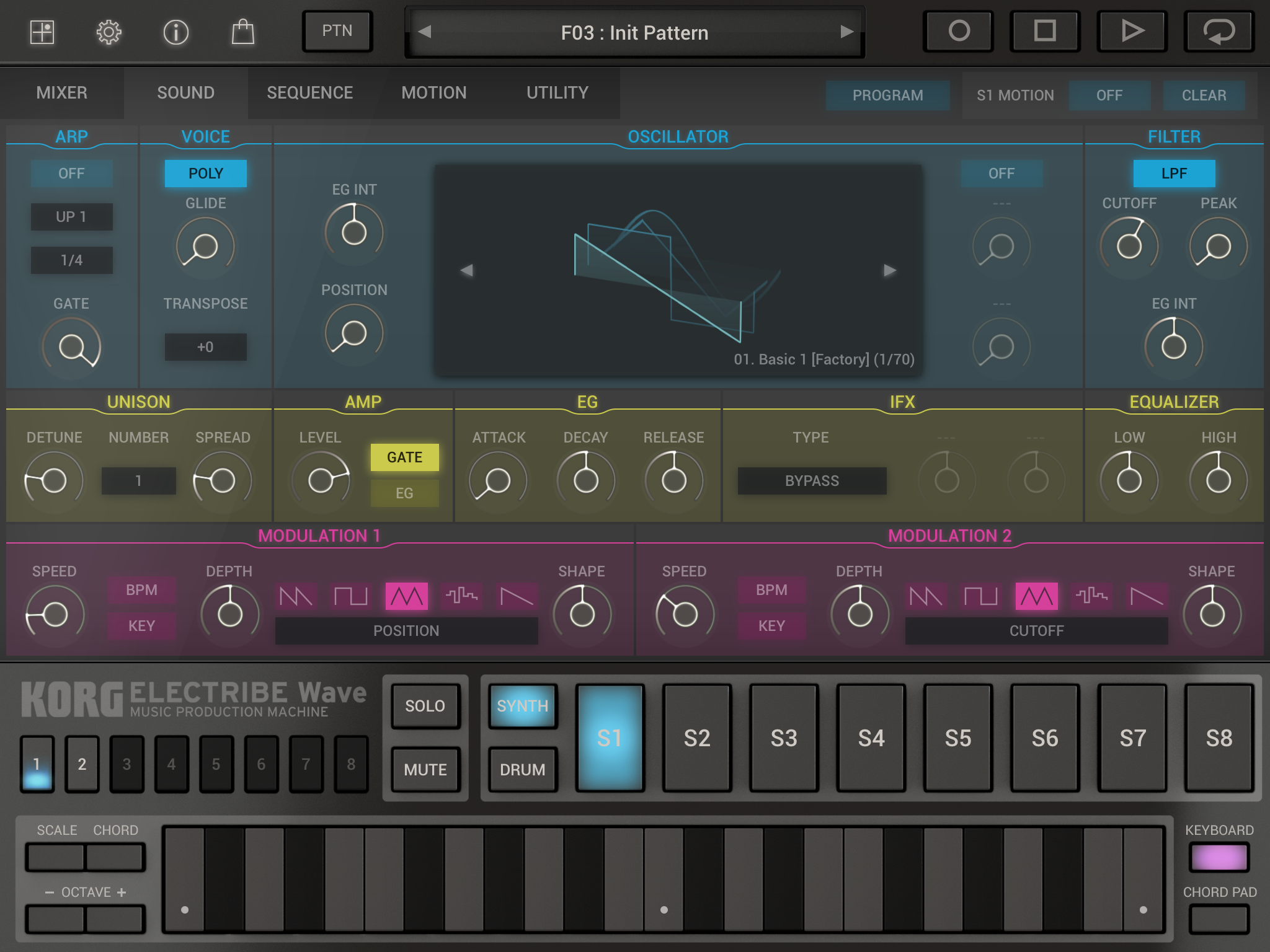The image size is (1270, 952).
Task: Open the IFX type BYPASS selector
Action: [x=811, y=481]
